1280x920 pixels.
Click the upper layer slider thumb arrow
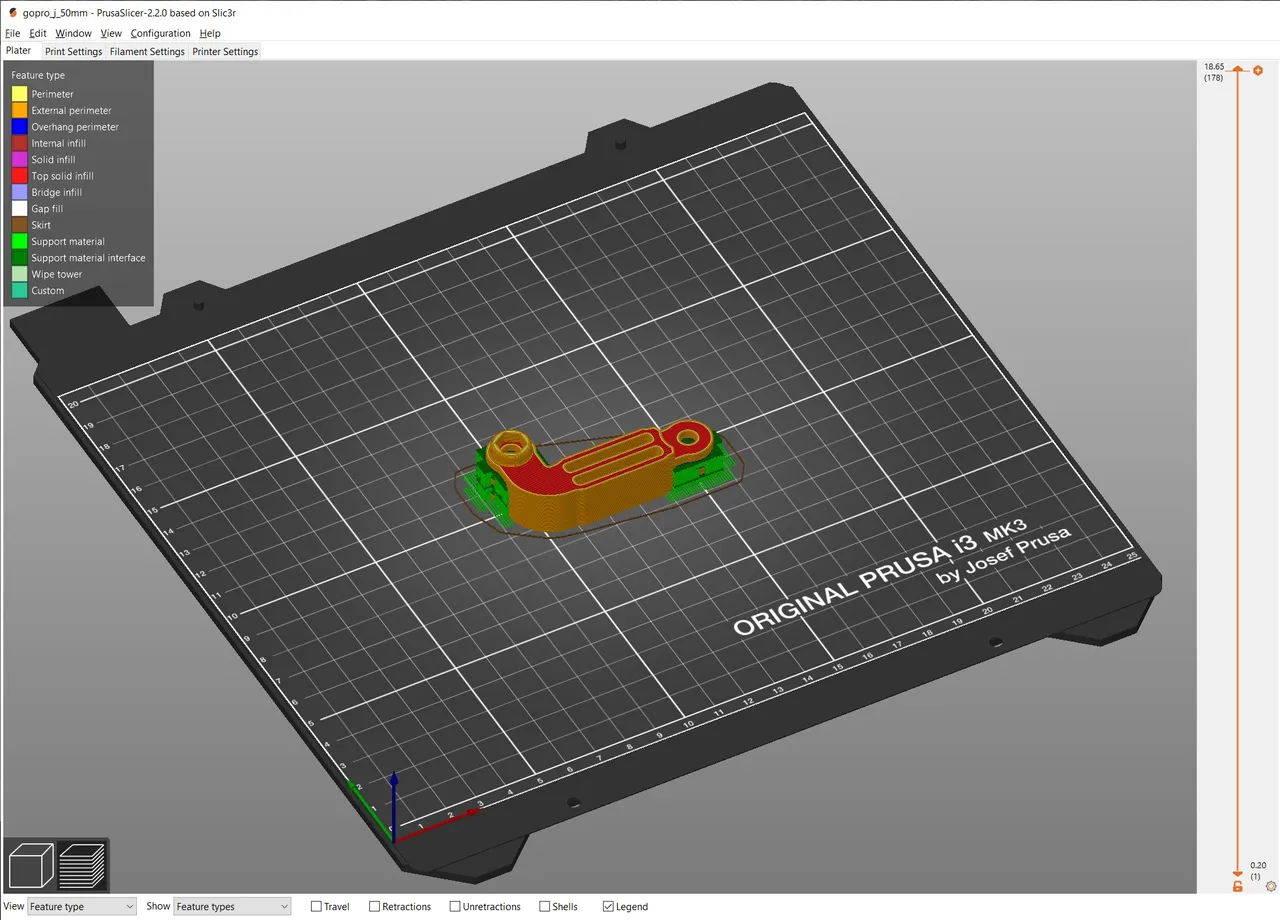click(1237, 70)
